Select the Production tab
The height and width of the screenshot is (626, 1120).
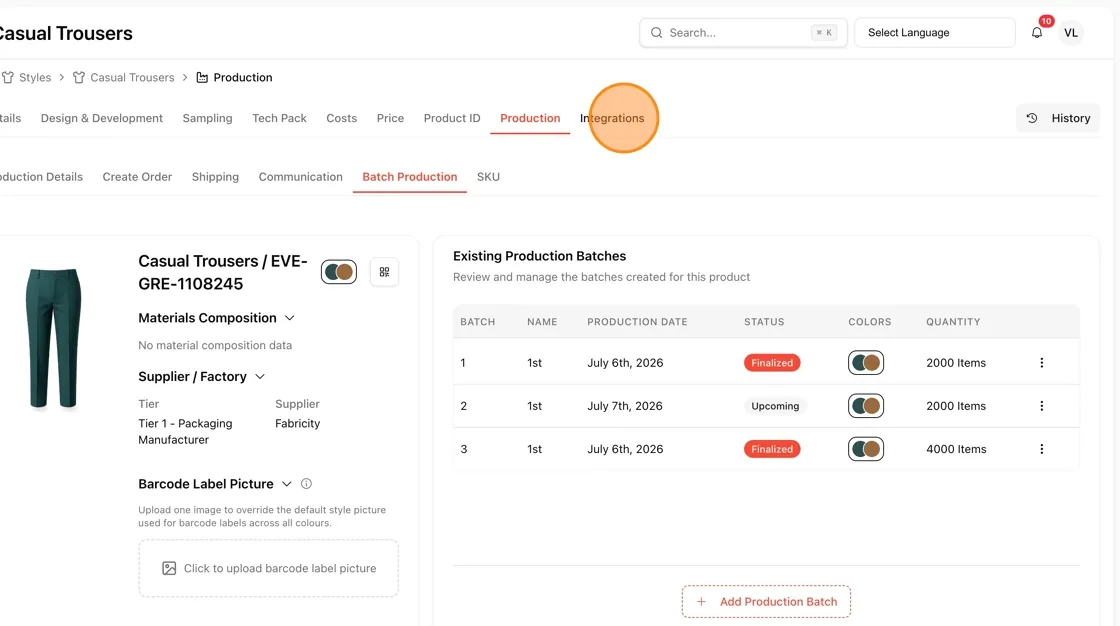coord(530,119)
